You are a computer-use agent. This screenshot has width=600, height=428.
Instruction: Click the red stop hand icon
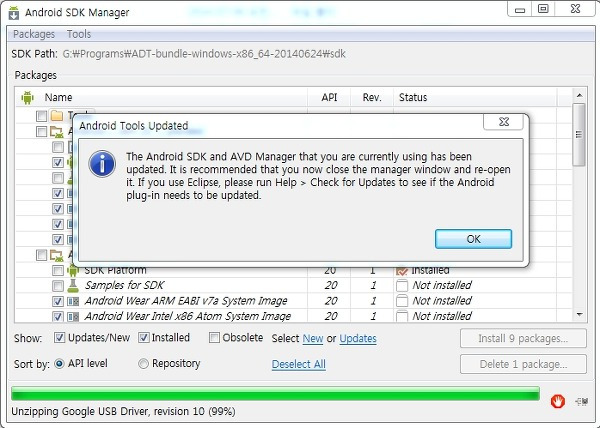coord(558,401)
